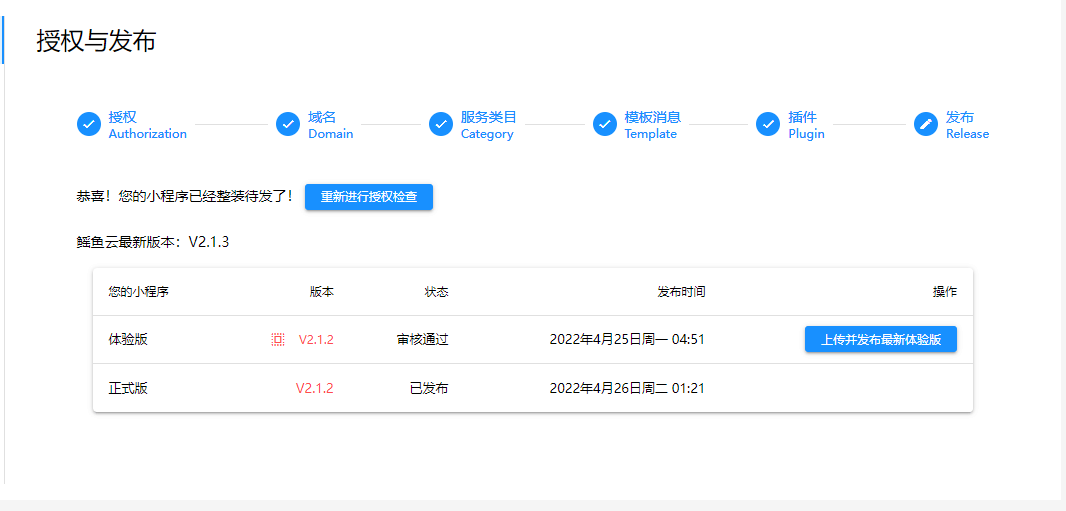Open the 服务类目 Category step label
The height and width of the screenshot is (511, 1066).
488,125
